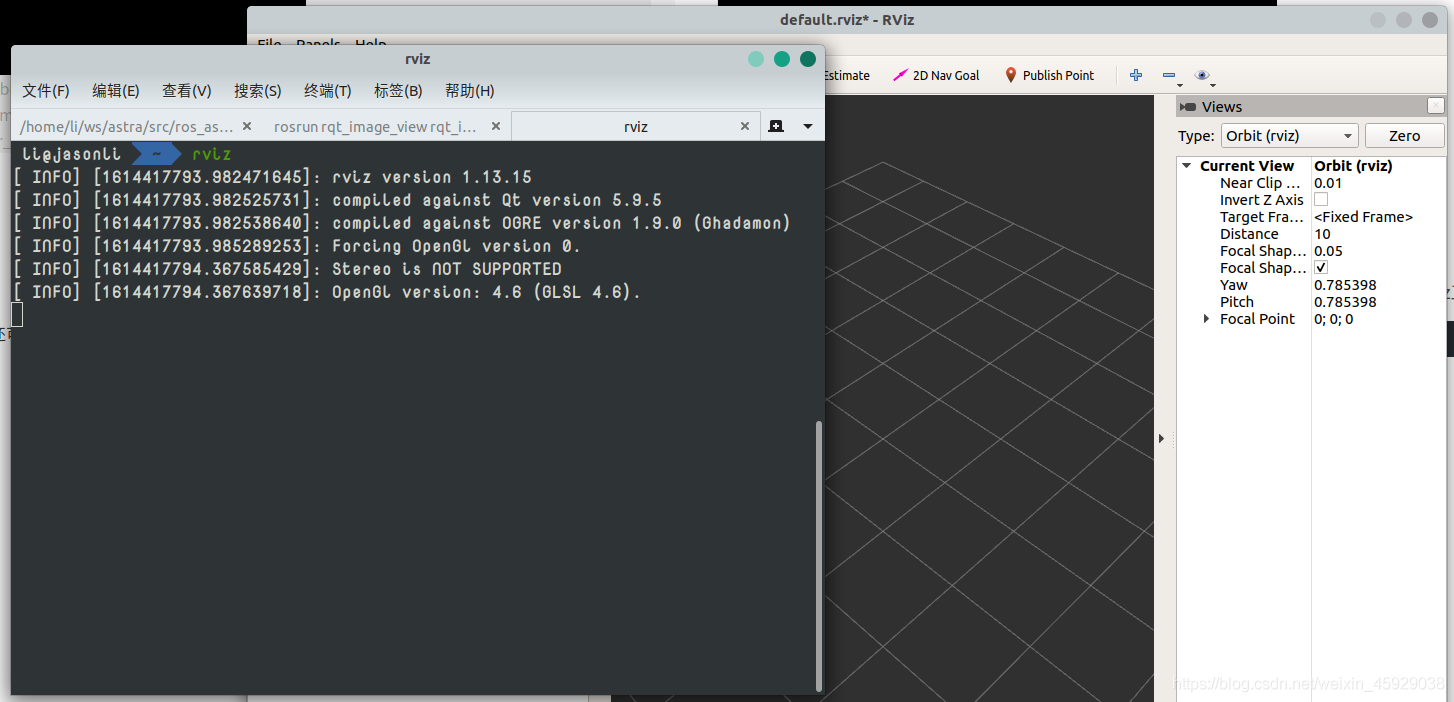
Task: Toggle the Invert Z Axis checkbox
Action: coord(1321,200)
